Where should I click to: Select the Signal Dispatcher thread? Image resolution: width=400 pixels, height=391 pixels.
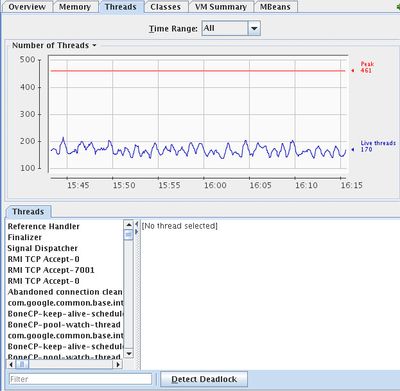coord(42,248)
